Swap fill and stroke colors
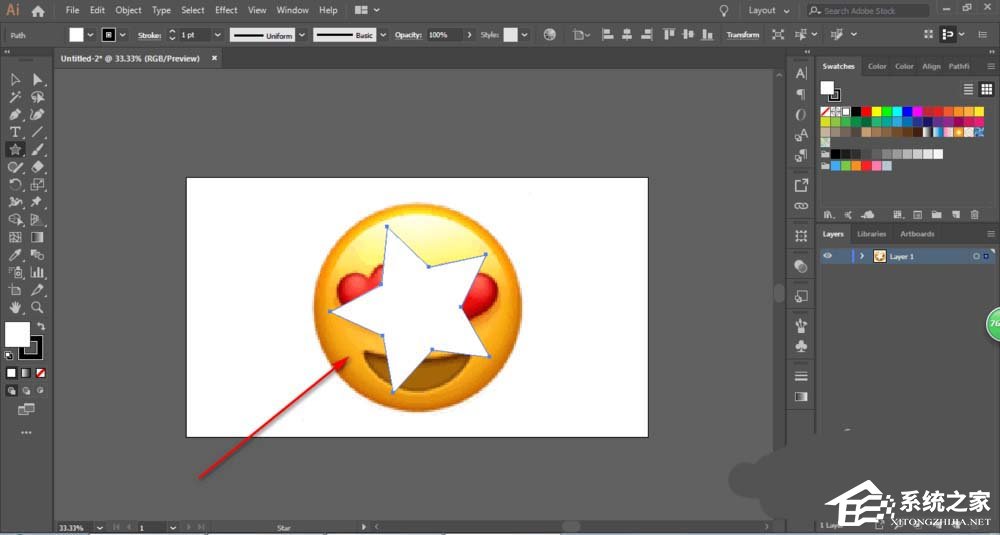Image resolution: width=1000 pixels, height=535 pixels. 41,326
